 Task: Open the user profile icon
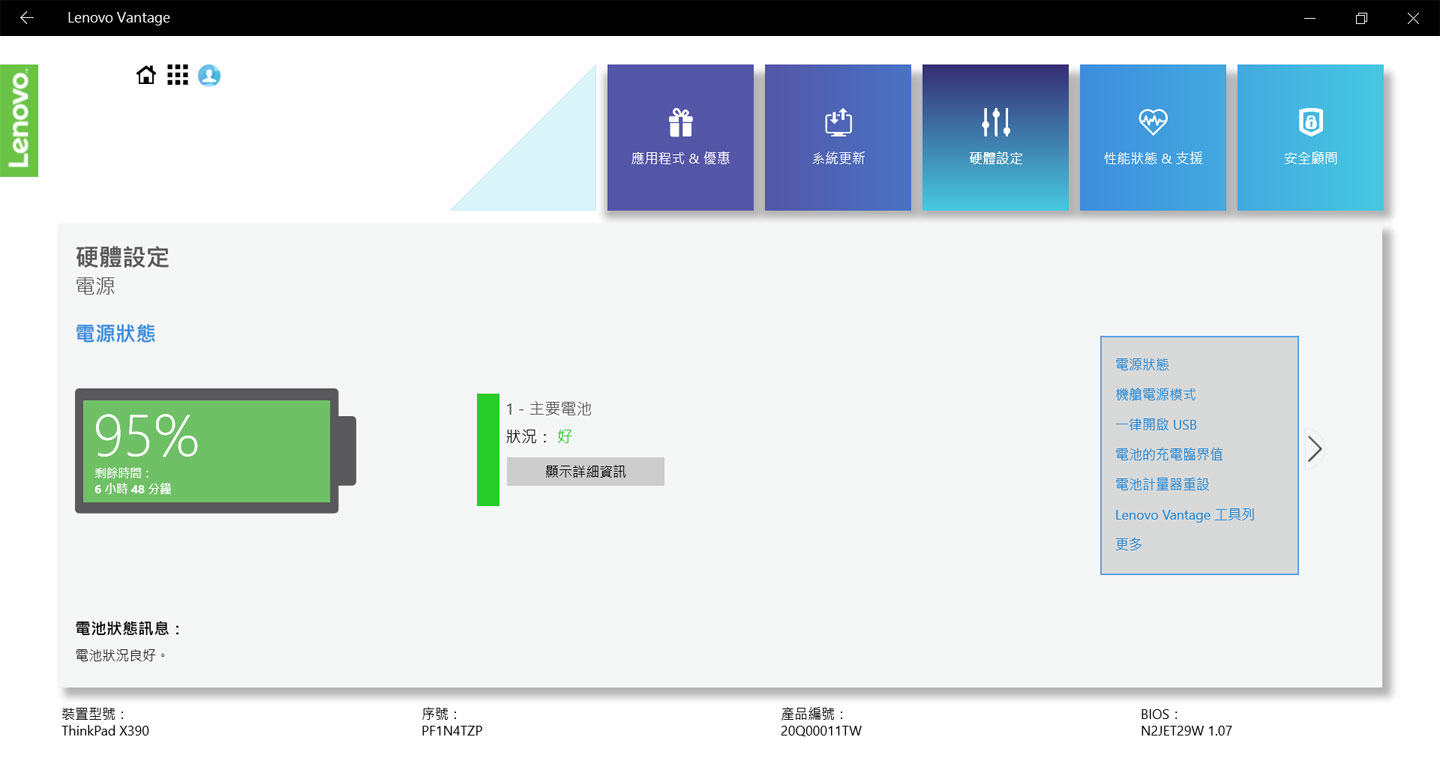(209, 75)
